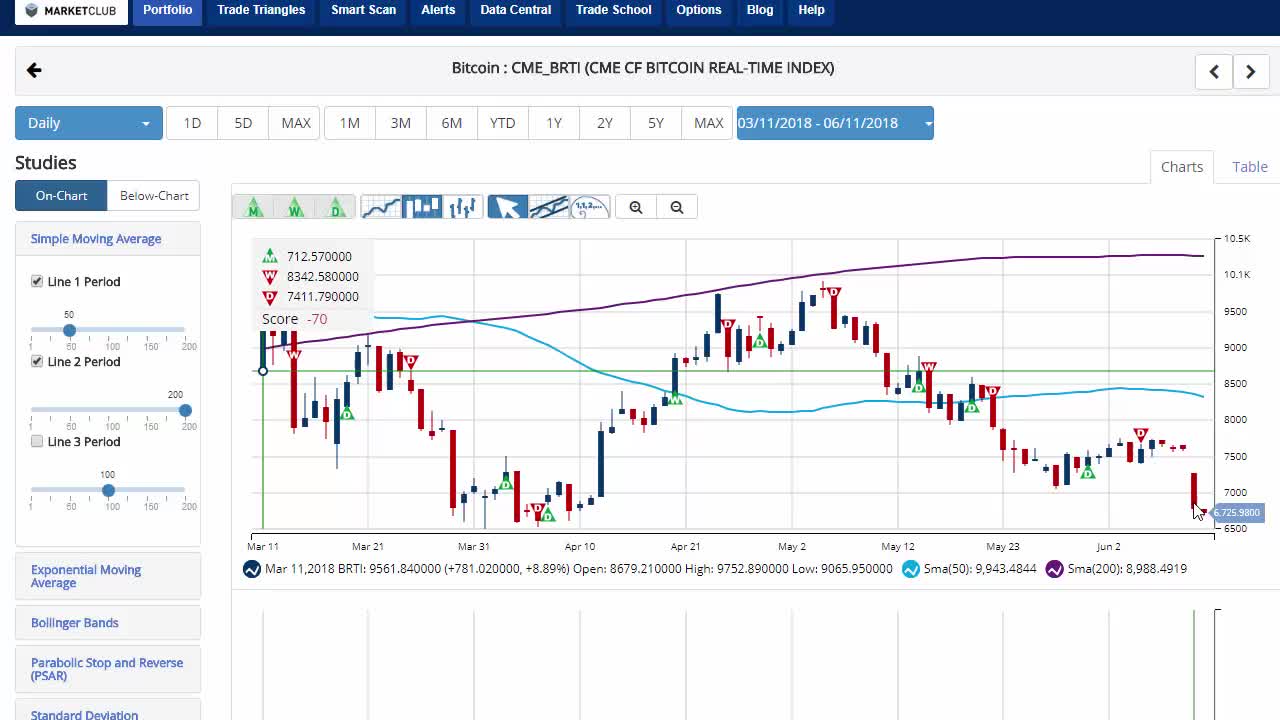Disable the Line 2 Period checkbox

pos(37,362)
